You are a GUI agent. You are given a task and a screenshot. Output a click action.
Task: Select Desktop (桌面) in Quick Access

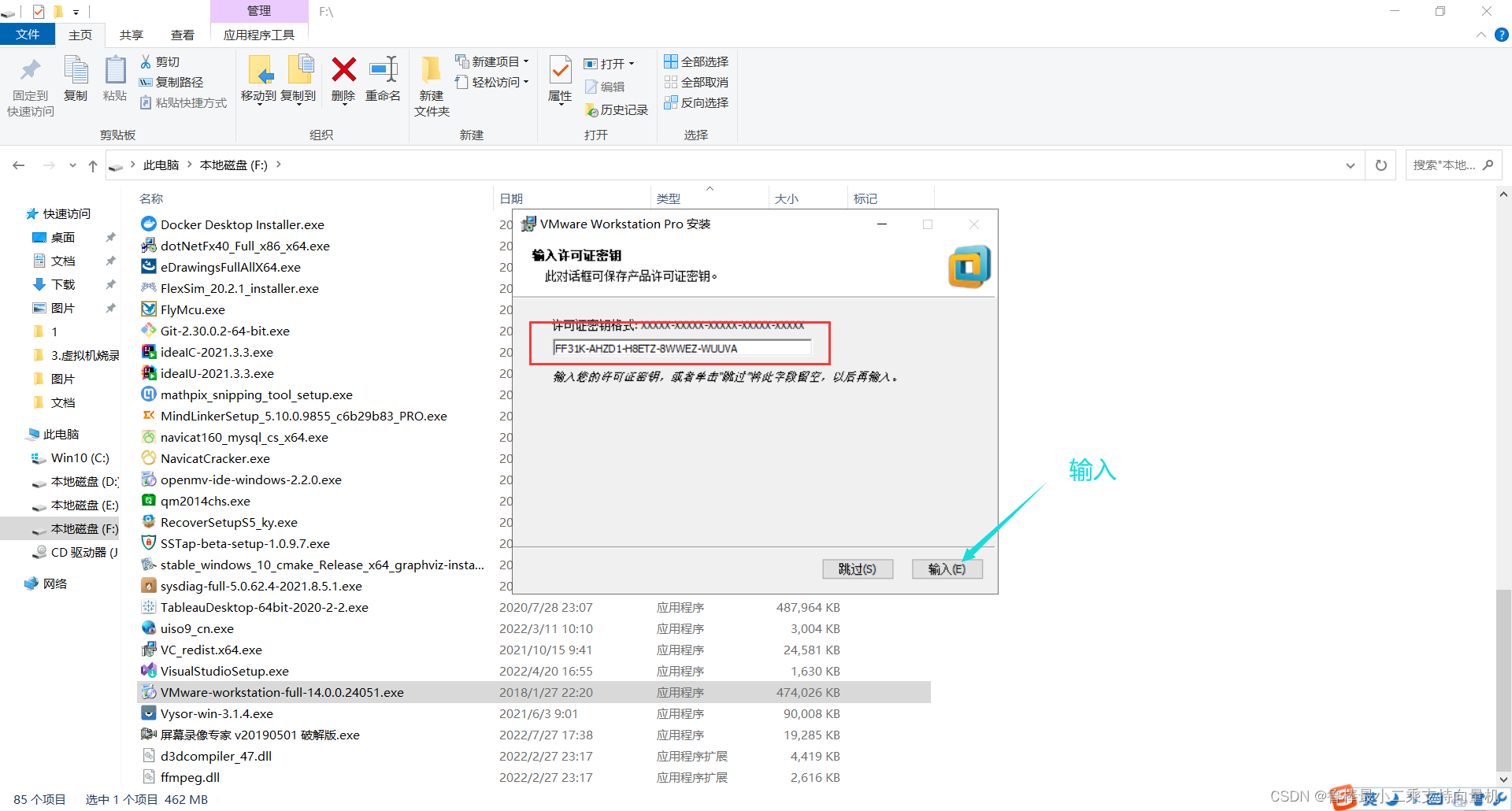pyautogui.click(x=63, y=237)
